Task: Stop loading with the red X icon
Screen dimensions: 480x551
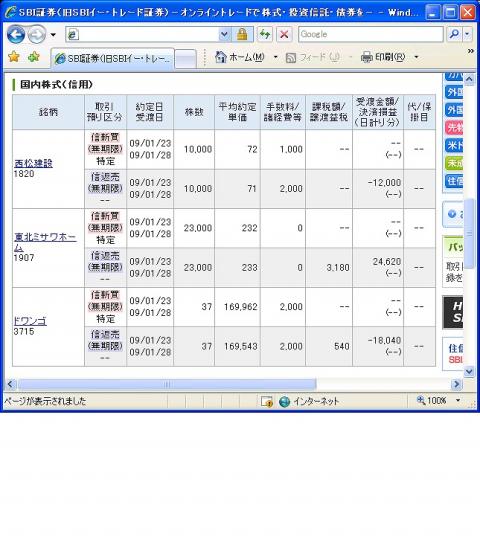Action: (x=284, y=34)
